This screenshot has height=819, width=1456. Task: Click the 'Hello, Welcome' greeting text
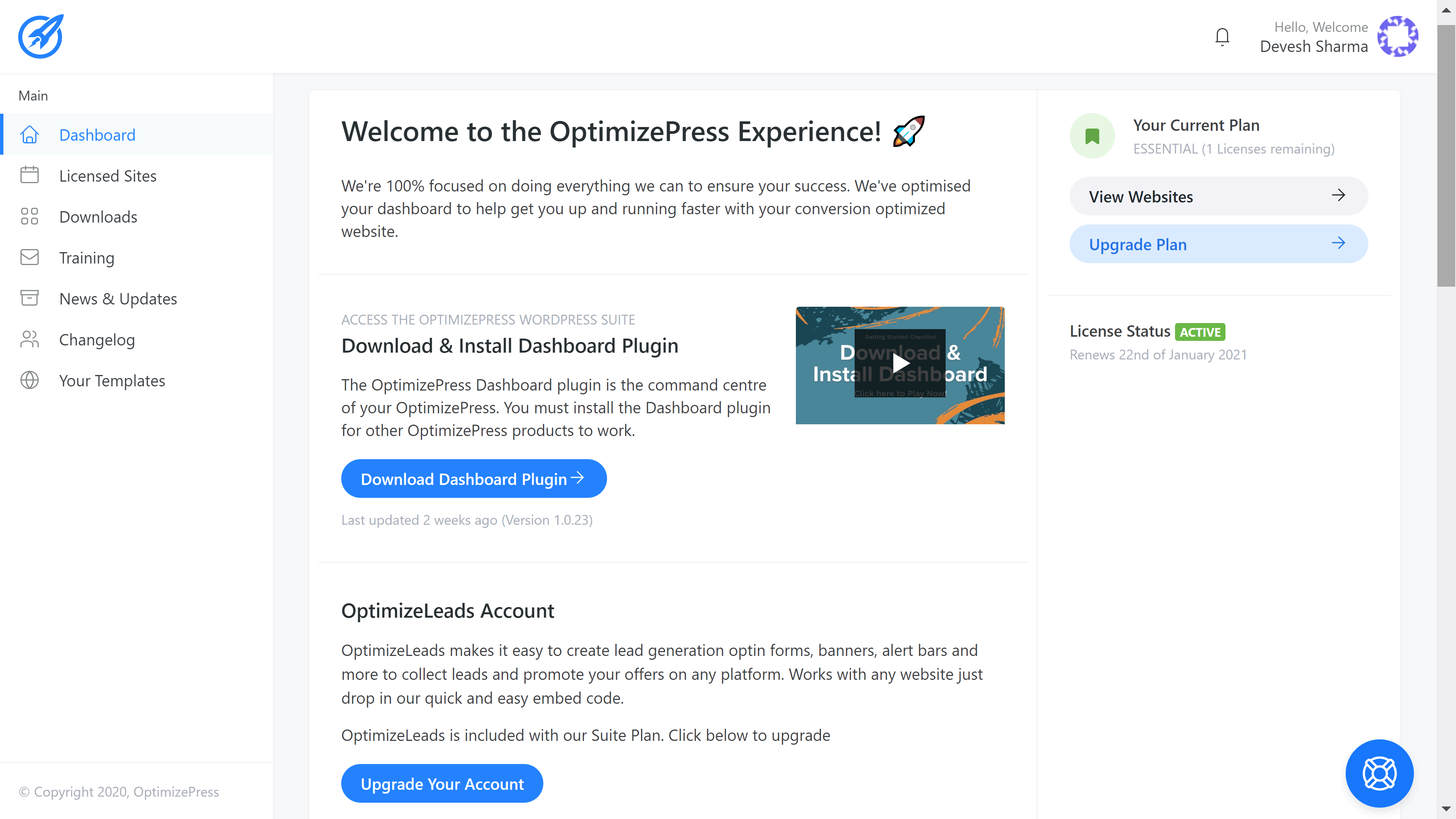tap(1321, 27)
